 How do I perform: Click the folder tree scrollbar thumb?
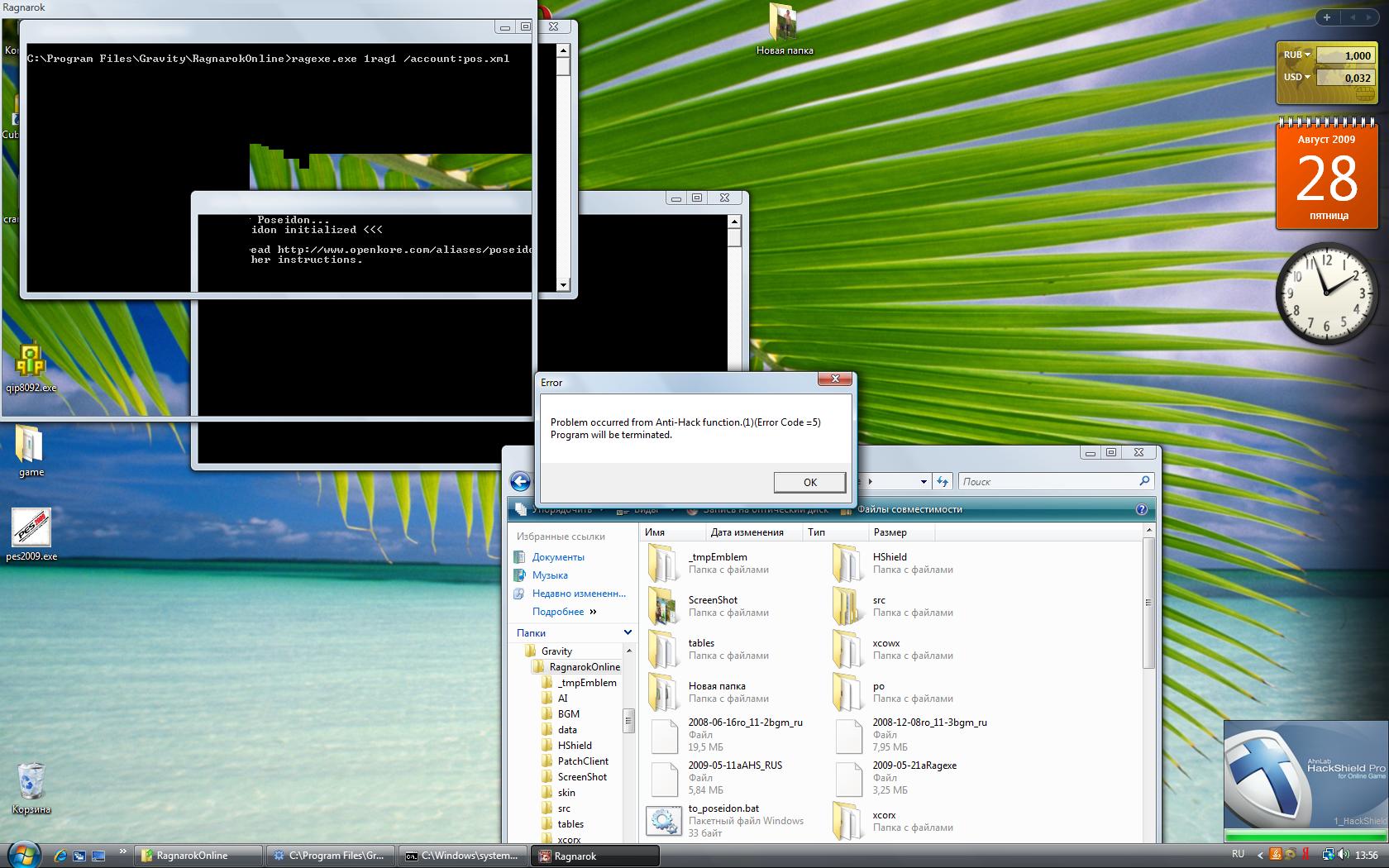pos(628,720)
